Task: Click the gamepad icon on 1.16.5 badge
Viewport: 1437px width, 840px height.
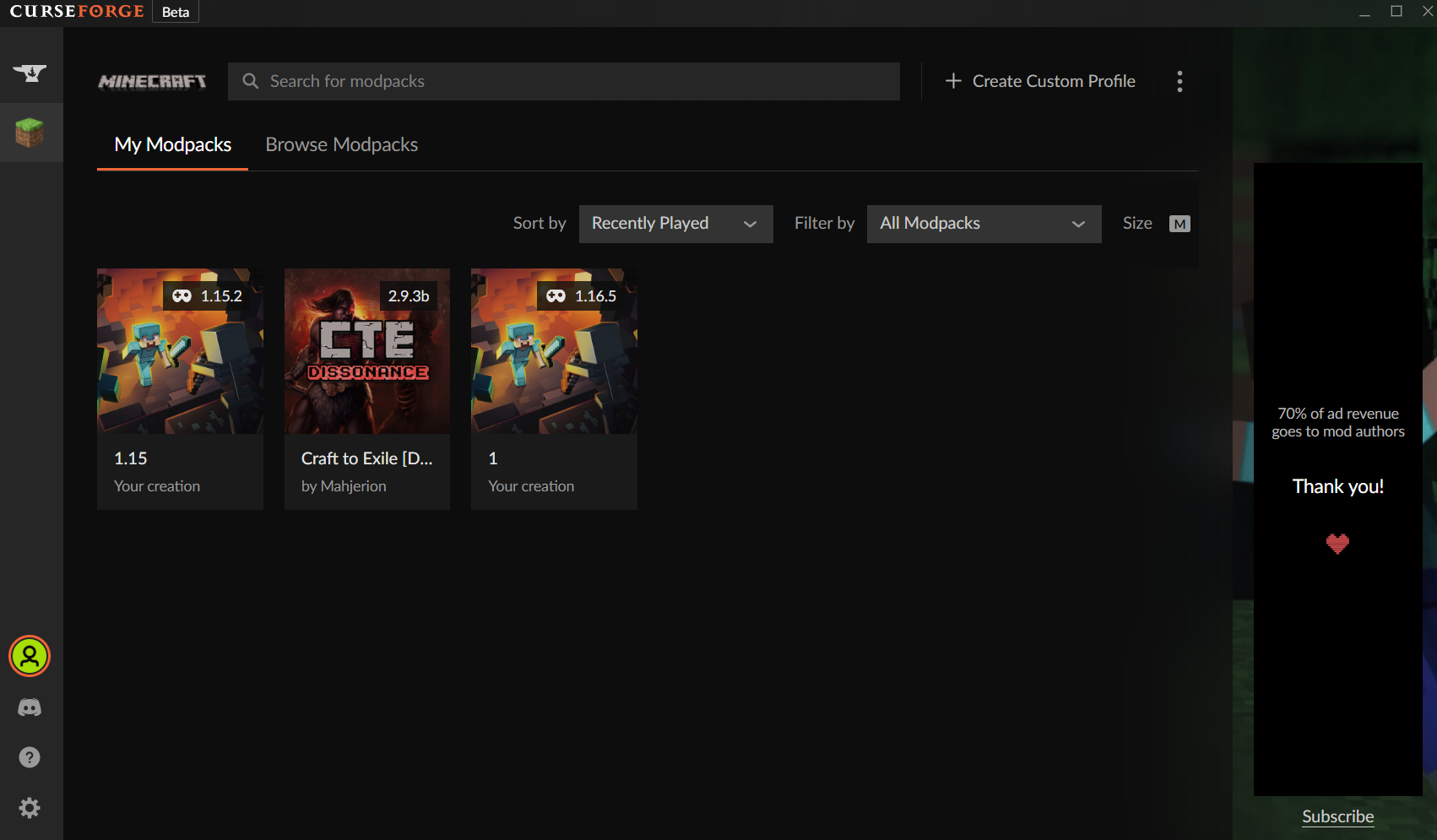Action: [556, 296]
